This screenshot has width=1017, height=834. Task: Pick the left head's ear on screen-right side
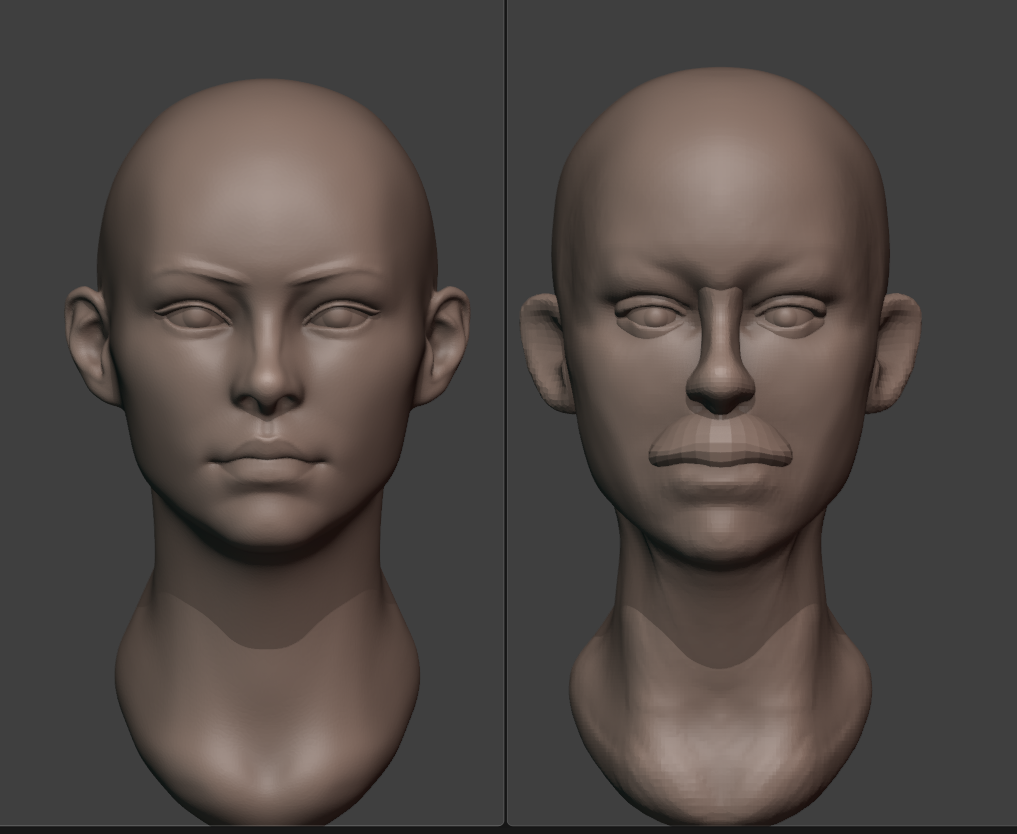click(x=444, y=345)
